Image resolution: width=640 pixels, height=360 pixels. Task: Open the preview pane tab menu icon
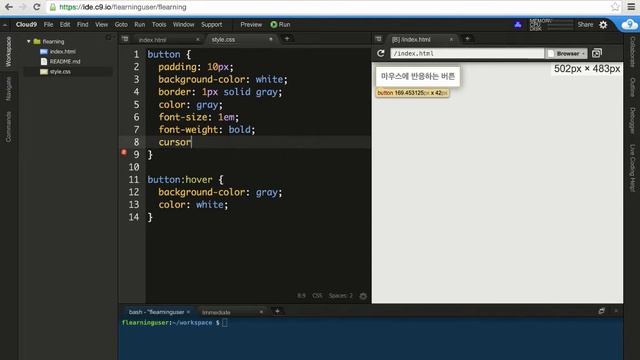point(378,39)
